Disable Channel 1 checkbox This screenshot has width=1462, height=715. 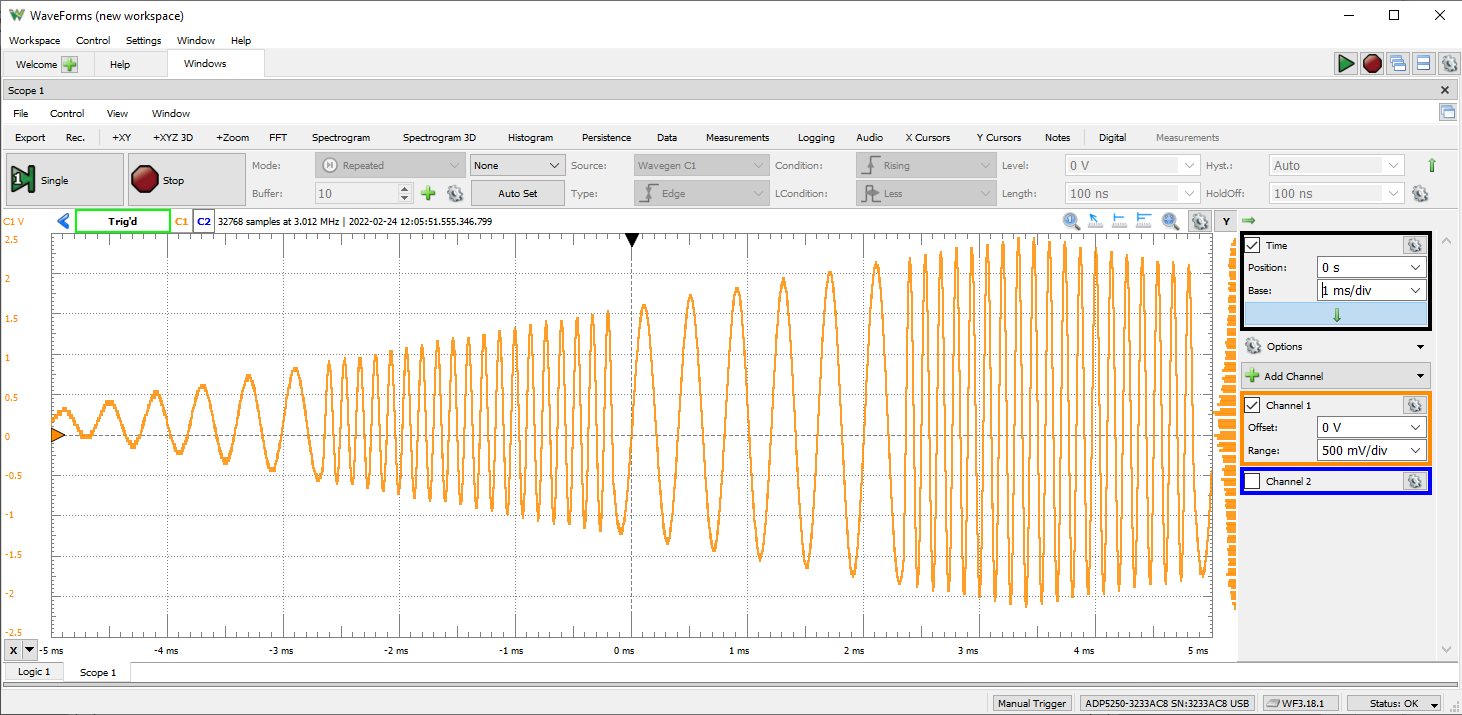(1253, 405)
